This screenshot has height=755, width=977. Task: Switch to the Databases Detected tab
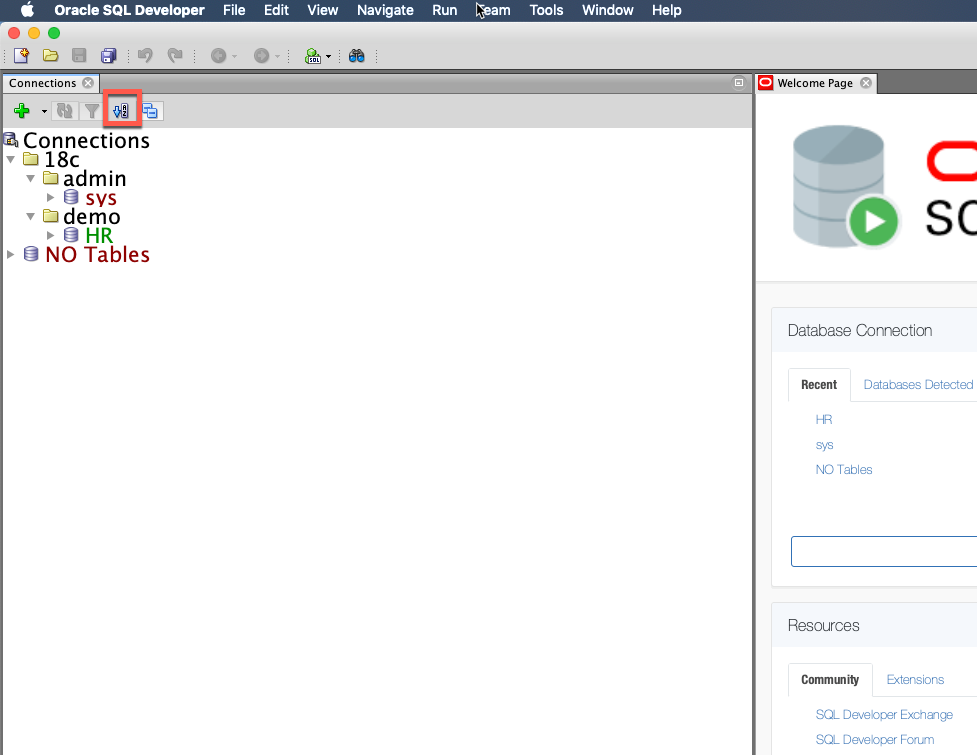(918, 384)
